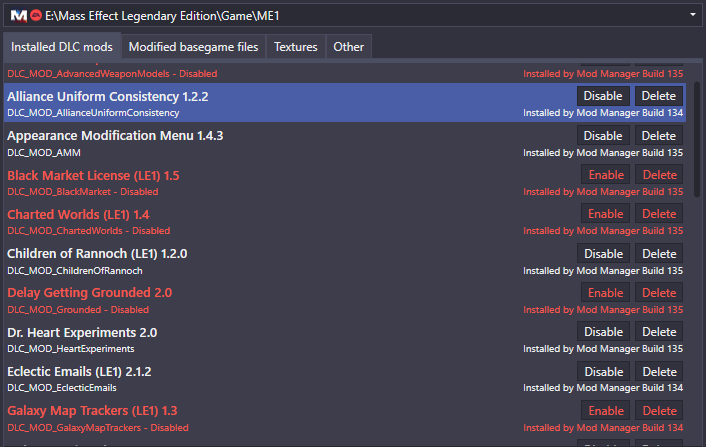Click DLC_MOD_EclecticEmails folder name
Viewport: 706px width, 447px height.
click(62, 388)
